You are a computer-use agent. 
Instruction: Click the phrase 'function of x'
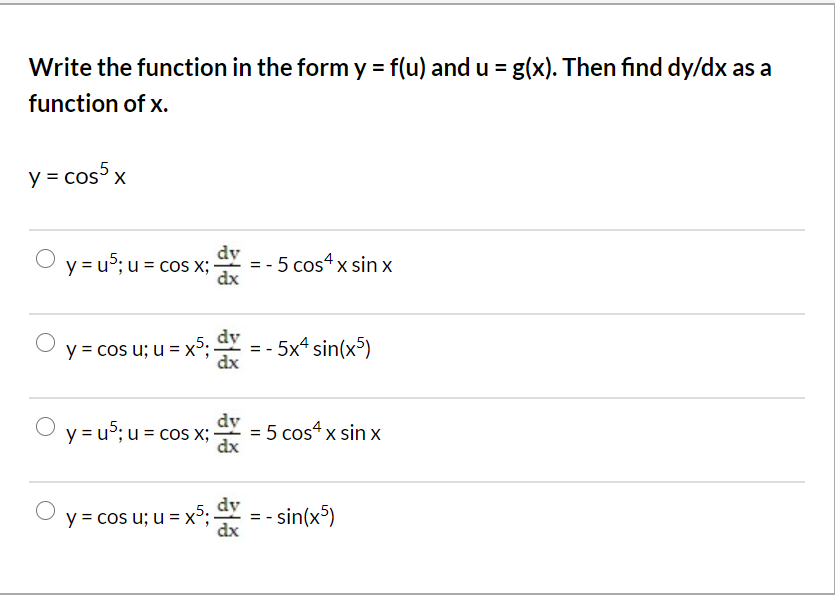(93, 103)
